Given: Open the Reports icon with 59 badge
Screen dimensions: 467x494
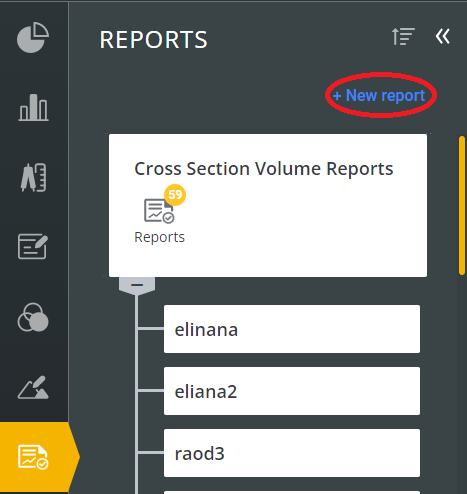Looking at the screenshot, I should pos(159,211).
